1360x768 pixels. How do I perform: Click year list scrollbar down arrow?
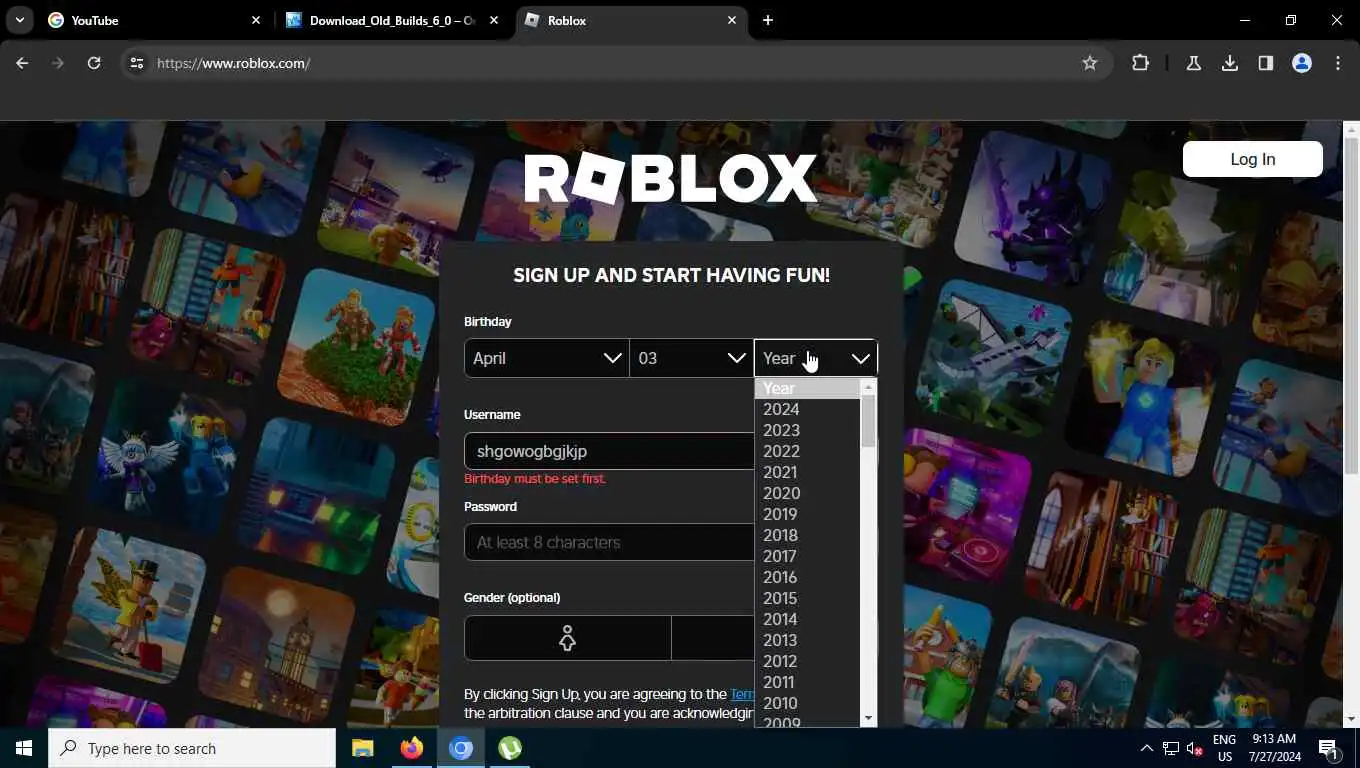point(868,718)
